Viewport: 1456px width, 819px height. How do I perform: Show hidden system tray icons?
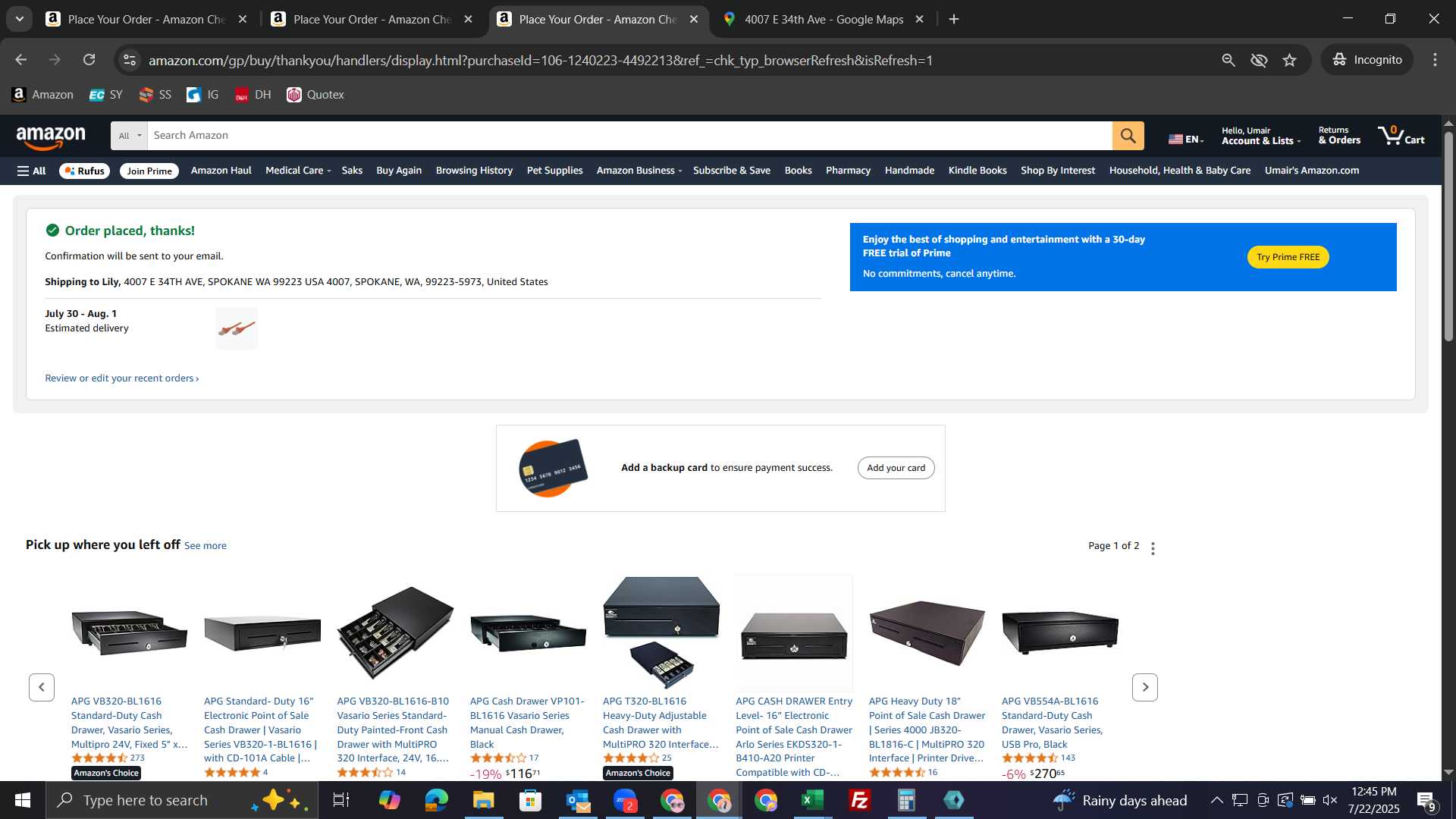tap(1216, 800)
